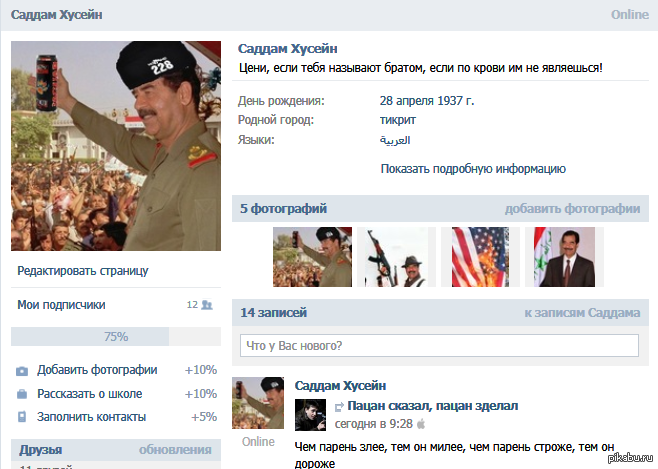Image resolution: width=658 pixels, height=469 pixels.
Task: Open the hometown тикрит link
Action: click(397, 120)
